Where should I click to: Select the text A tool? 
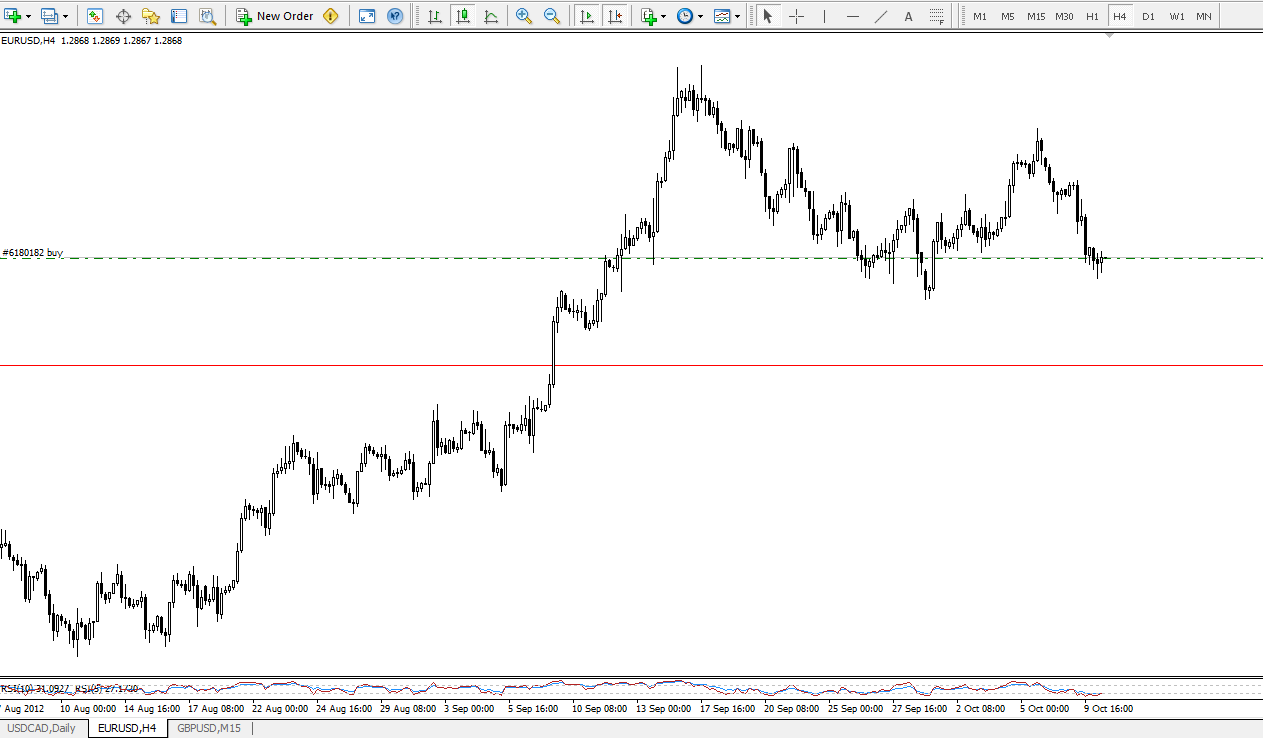click(908, 16)
